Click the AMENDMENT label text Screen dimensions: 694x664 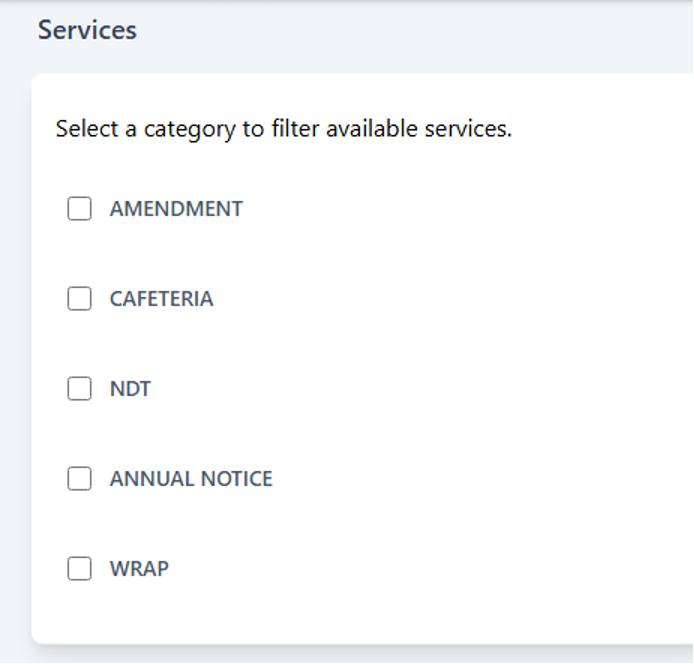176,209
